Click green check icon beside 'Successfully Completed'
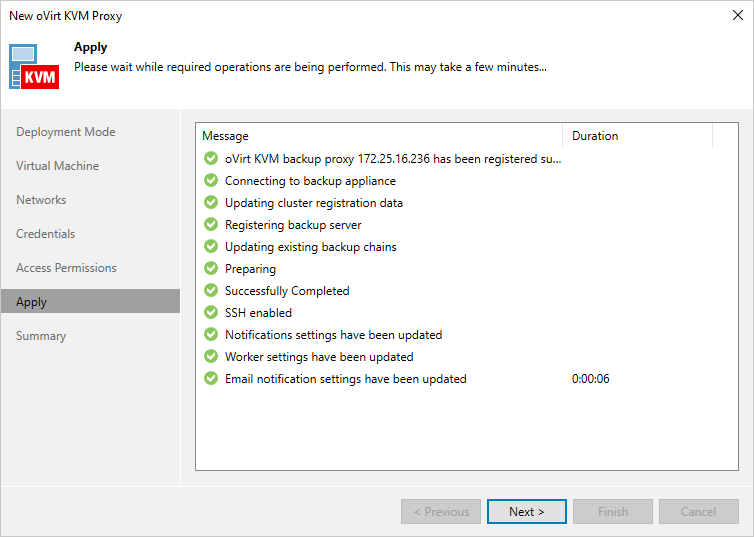Viewport: 754px width, 537px height. pyautogui.click(x=211, y=290)
